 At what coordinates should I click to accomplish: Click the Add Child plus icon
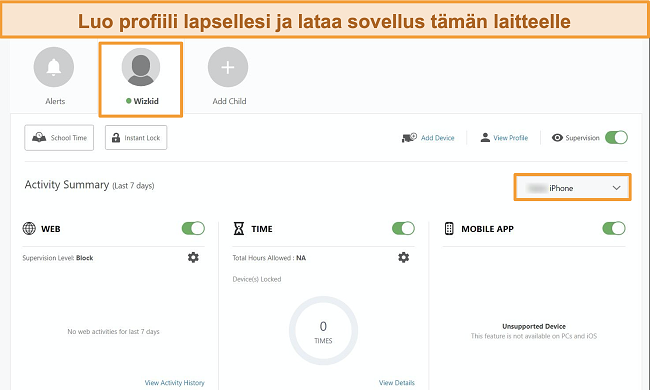228,67
